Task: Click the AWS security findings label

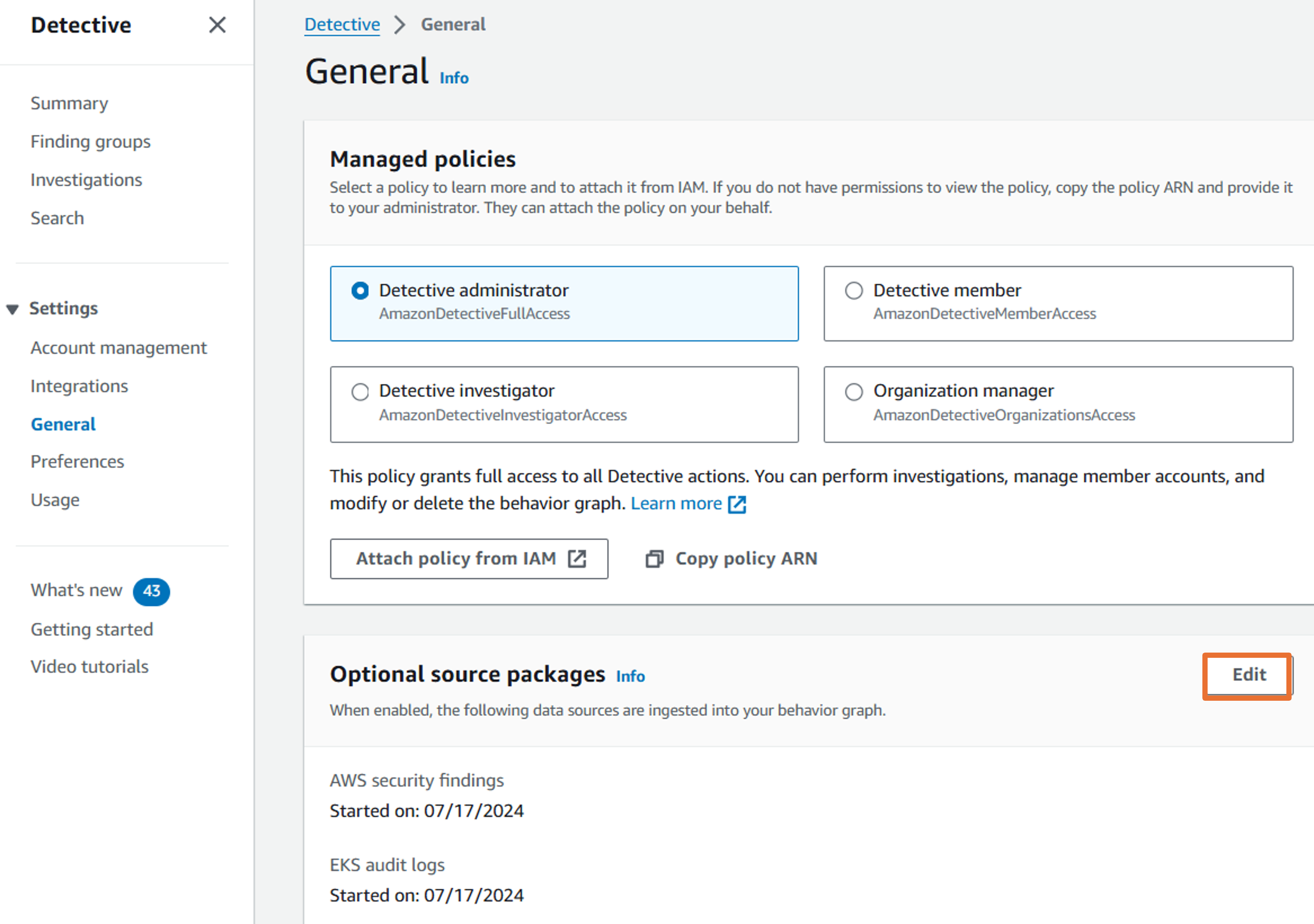Action: 416,780
